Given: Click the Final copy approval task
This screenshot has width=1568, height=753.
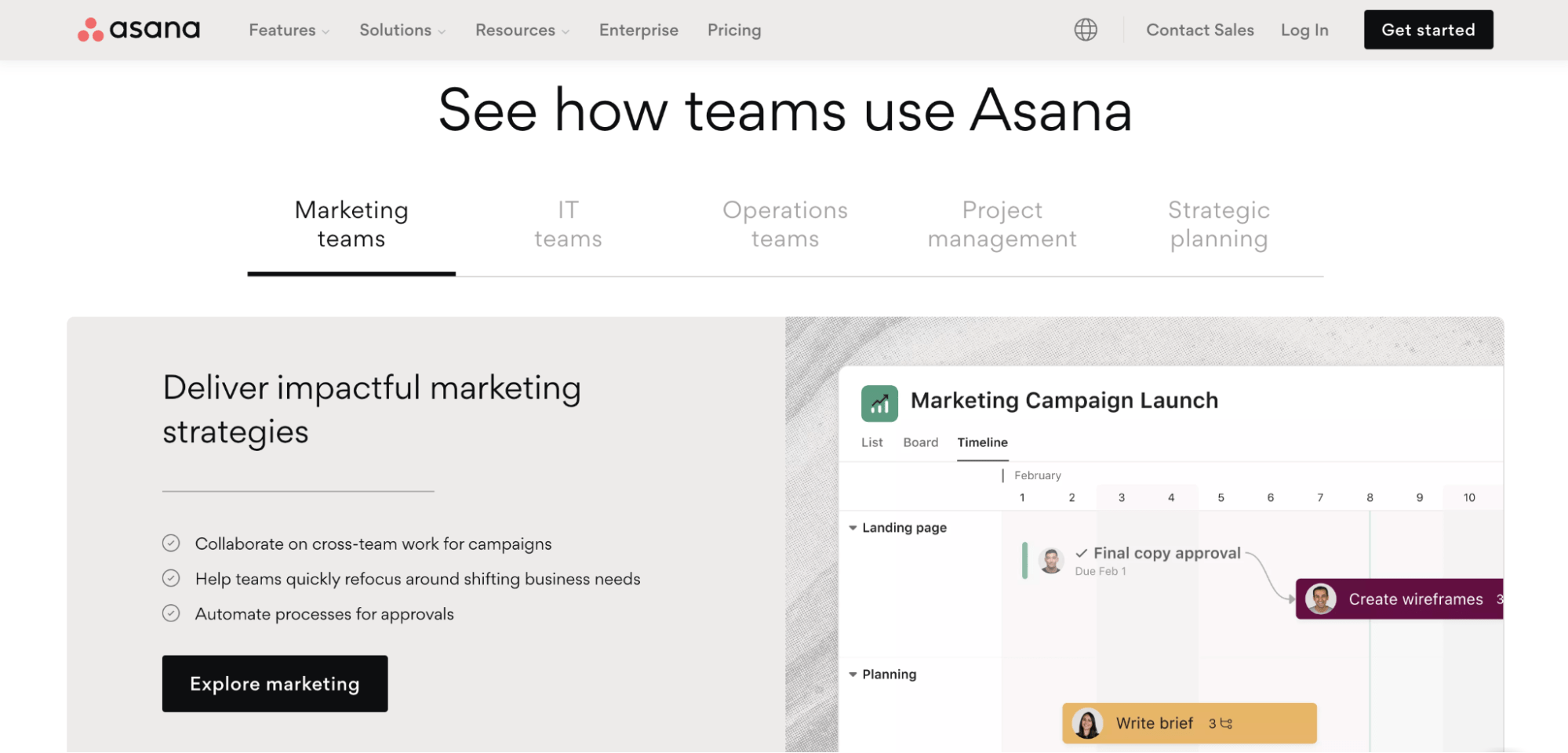Looking at the screenshot, I should (x=1167, y=553).
